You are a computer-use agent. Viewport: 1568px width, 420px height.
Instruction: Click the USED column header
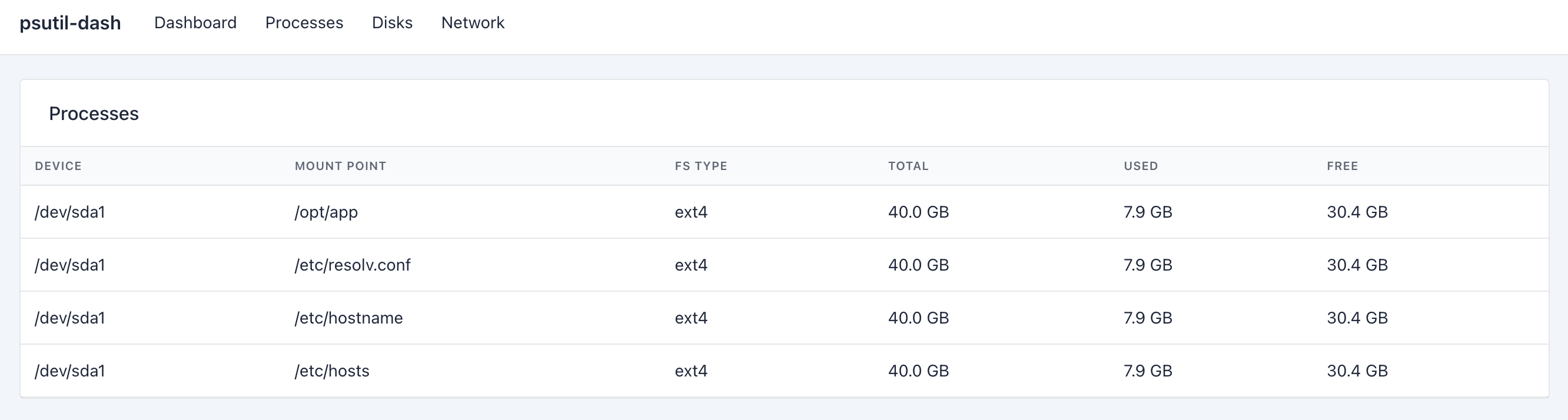tap(1140, 166)
